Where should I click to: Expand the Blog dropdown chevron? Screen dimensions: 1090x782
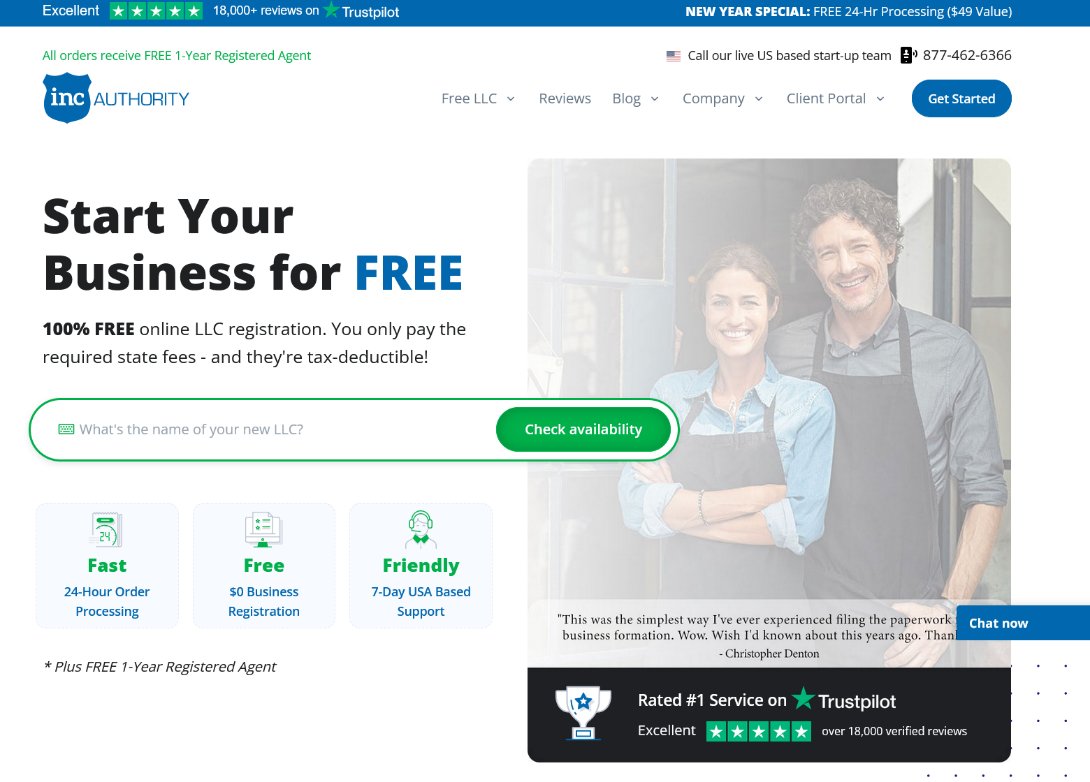tap(654, 99)
